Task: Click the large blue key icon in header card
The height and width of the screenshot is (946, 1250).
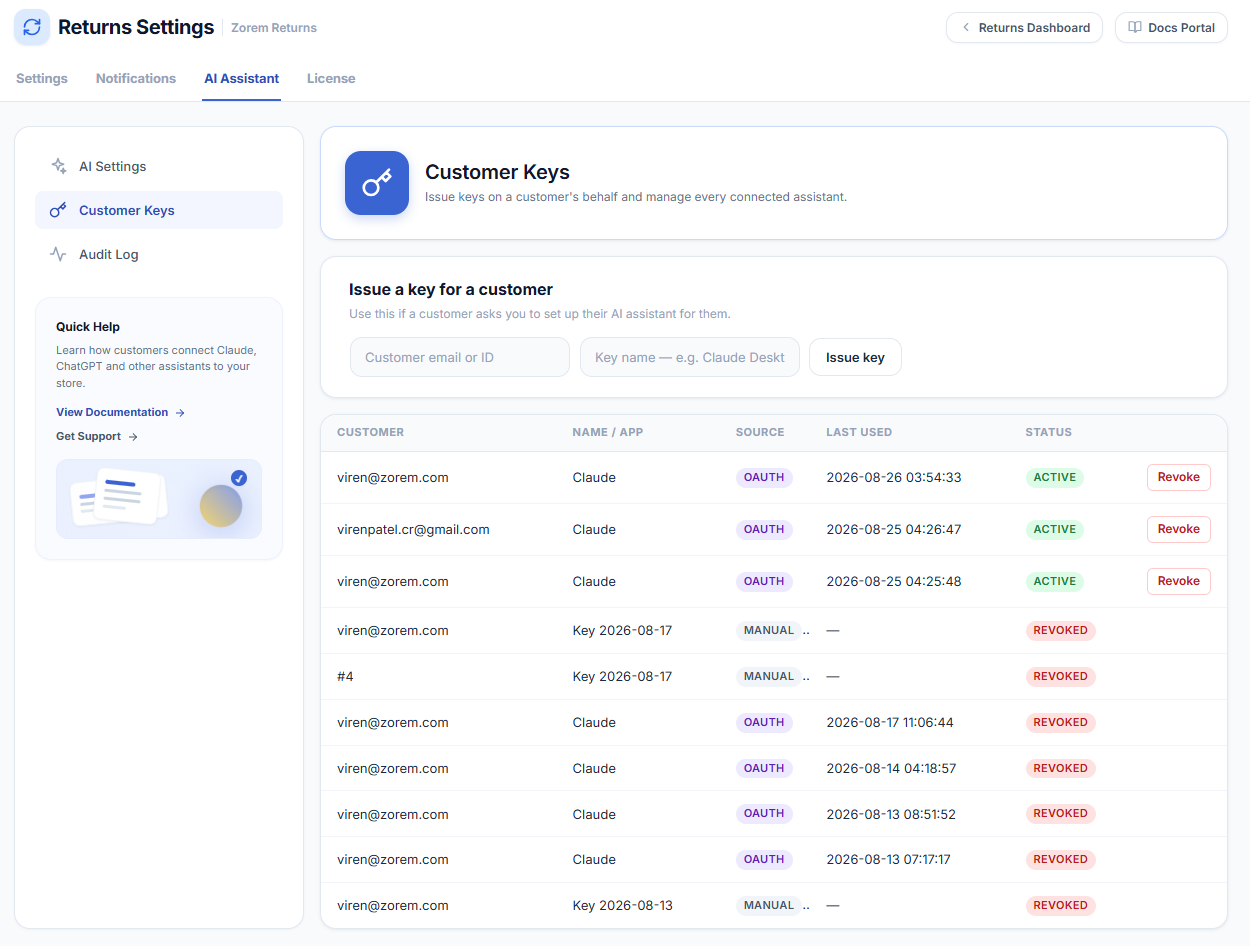Action: [x=377, y=183]
